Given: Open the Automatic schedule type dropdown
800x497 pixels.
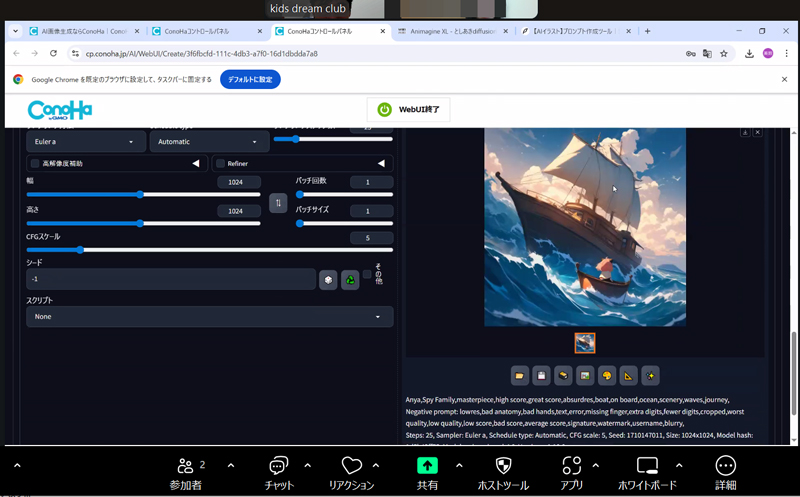Looking at the screenshot, I should pyautogui.click(x=209, y=143).
